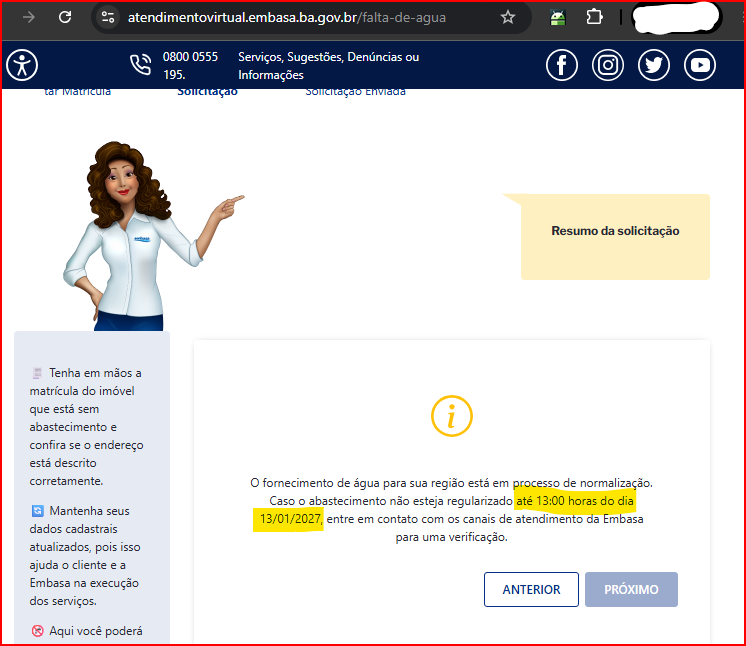746x646 pixels.
Task: Open the green Android extension icon
Action: point(558,18)
